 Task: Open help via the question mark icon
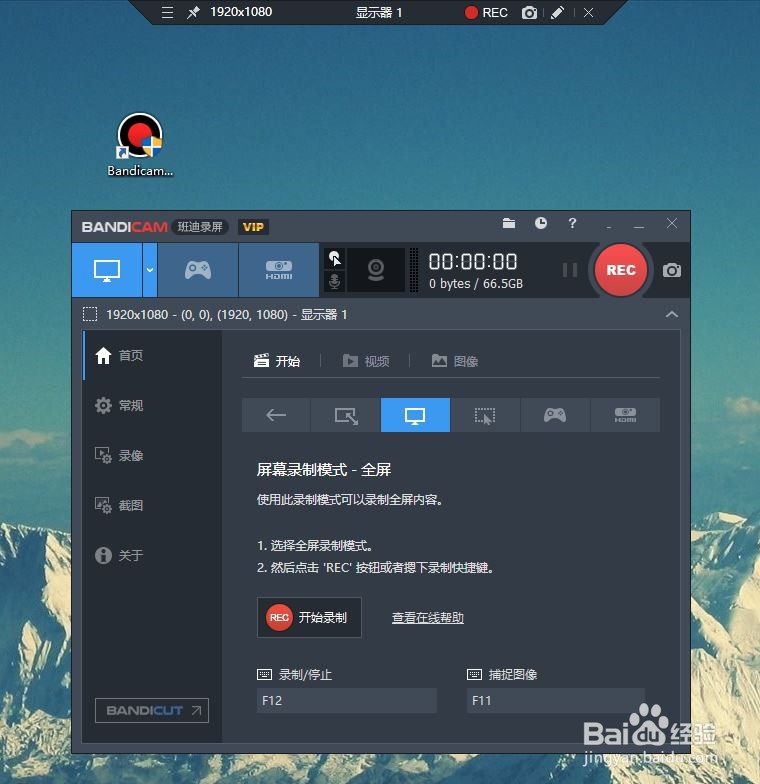572,223
